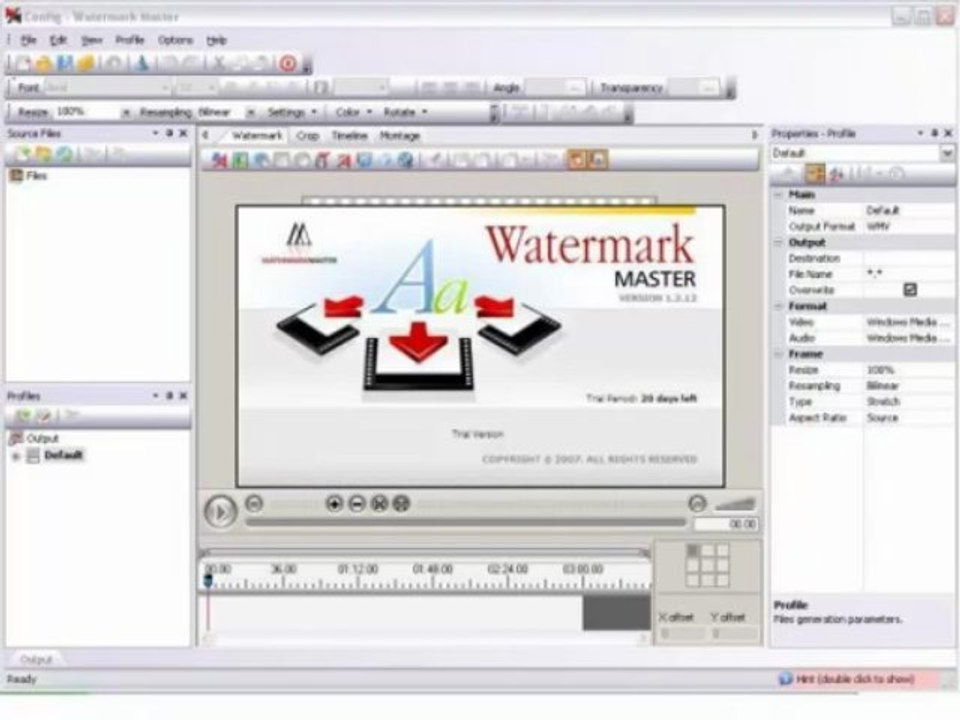960x720 pixels.
Task: Open the File menu
Action: (28, 40)
